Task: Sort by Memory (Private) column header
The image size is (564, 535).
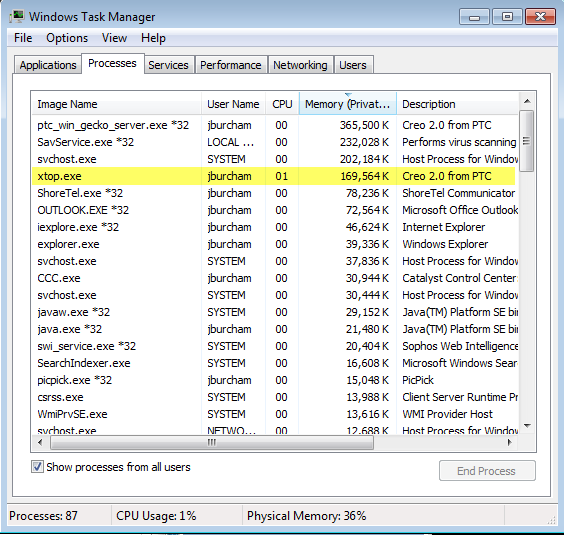Action: 347,104
